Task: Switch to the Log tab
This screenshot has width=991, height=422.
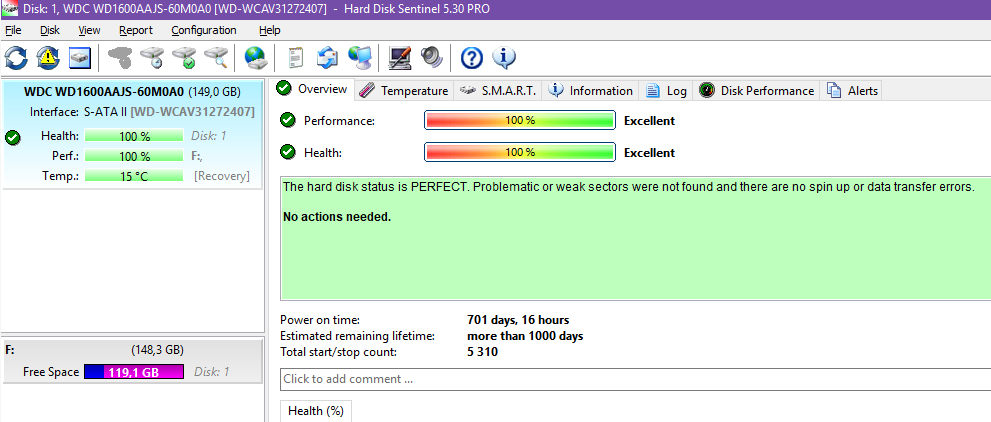Action: (666, 90)
